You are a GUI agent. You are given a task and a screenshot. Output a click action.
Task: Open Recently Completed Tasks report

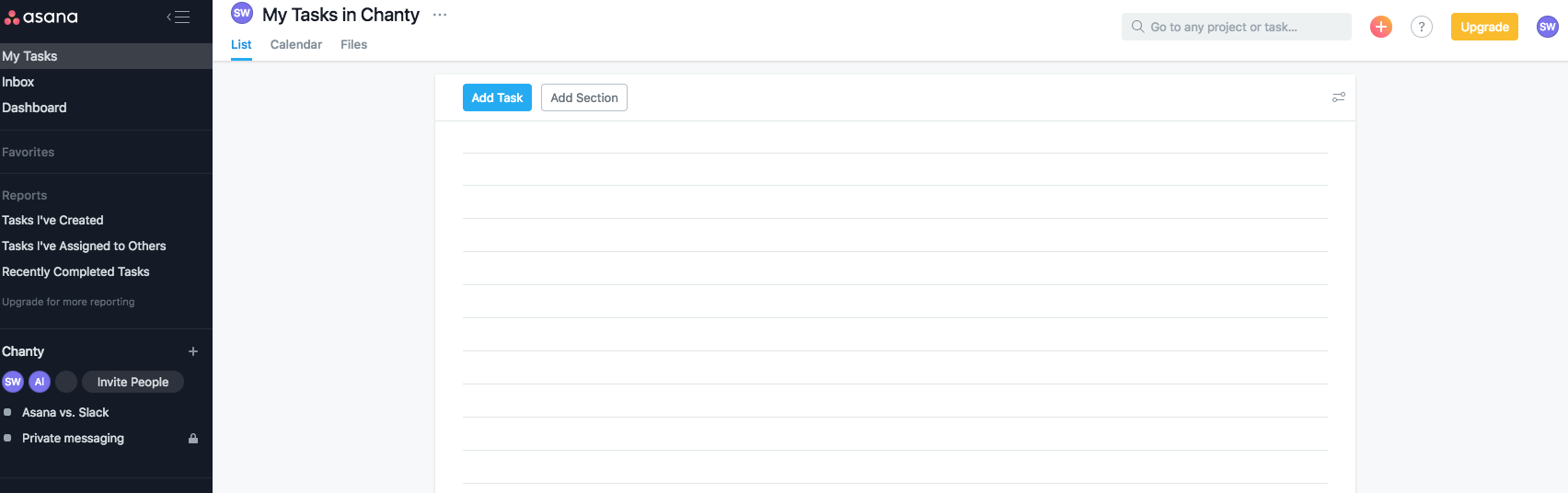[75, 271]
